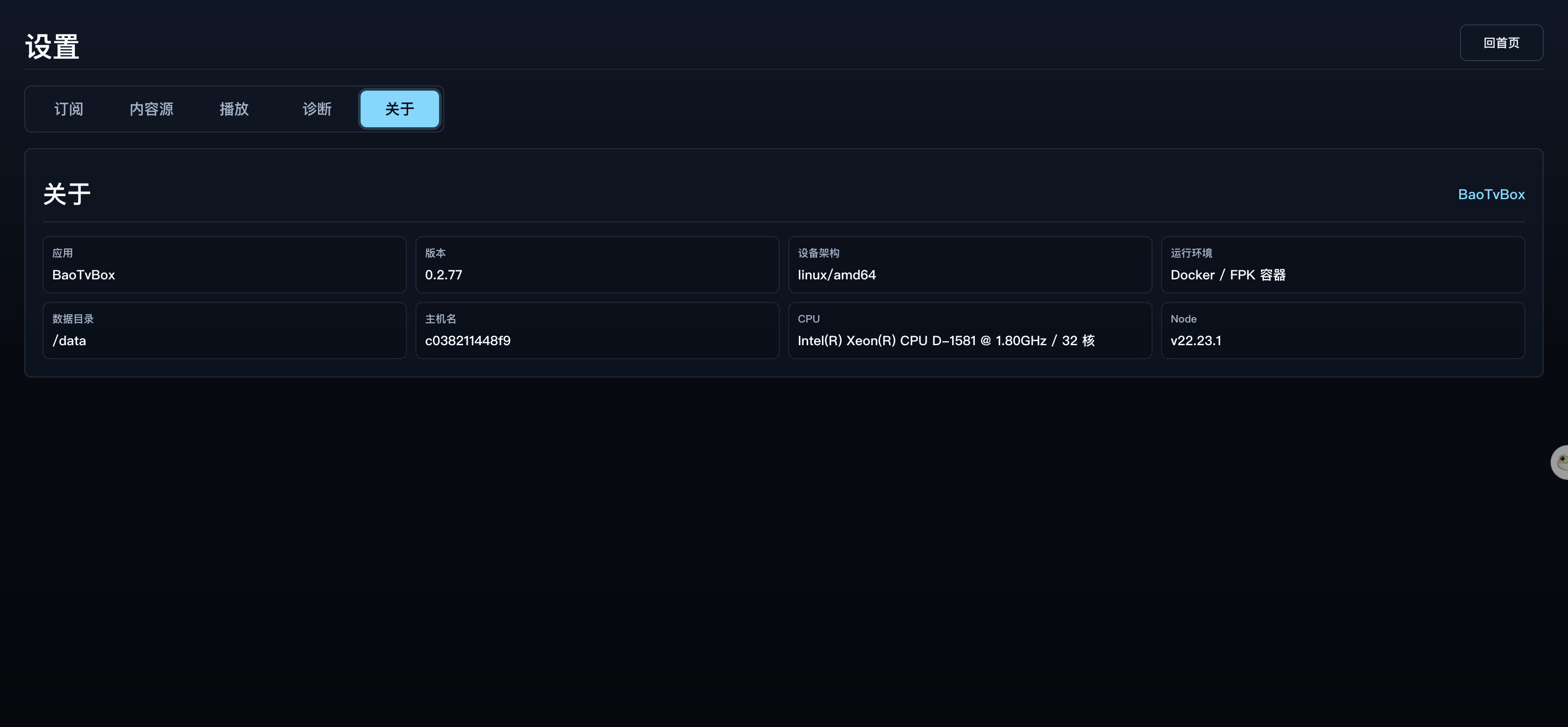Click the hostname value c038211448f9
Viewport: 1568px width, 727px height.
467,340
